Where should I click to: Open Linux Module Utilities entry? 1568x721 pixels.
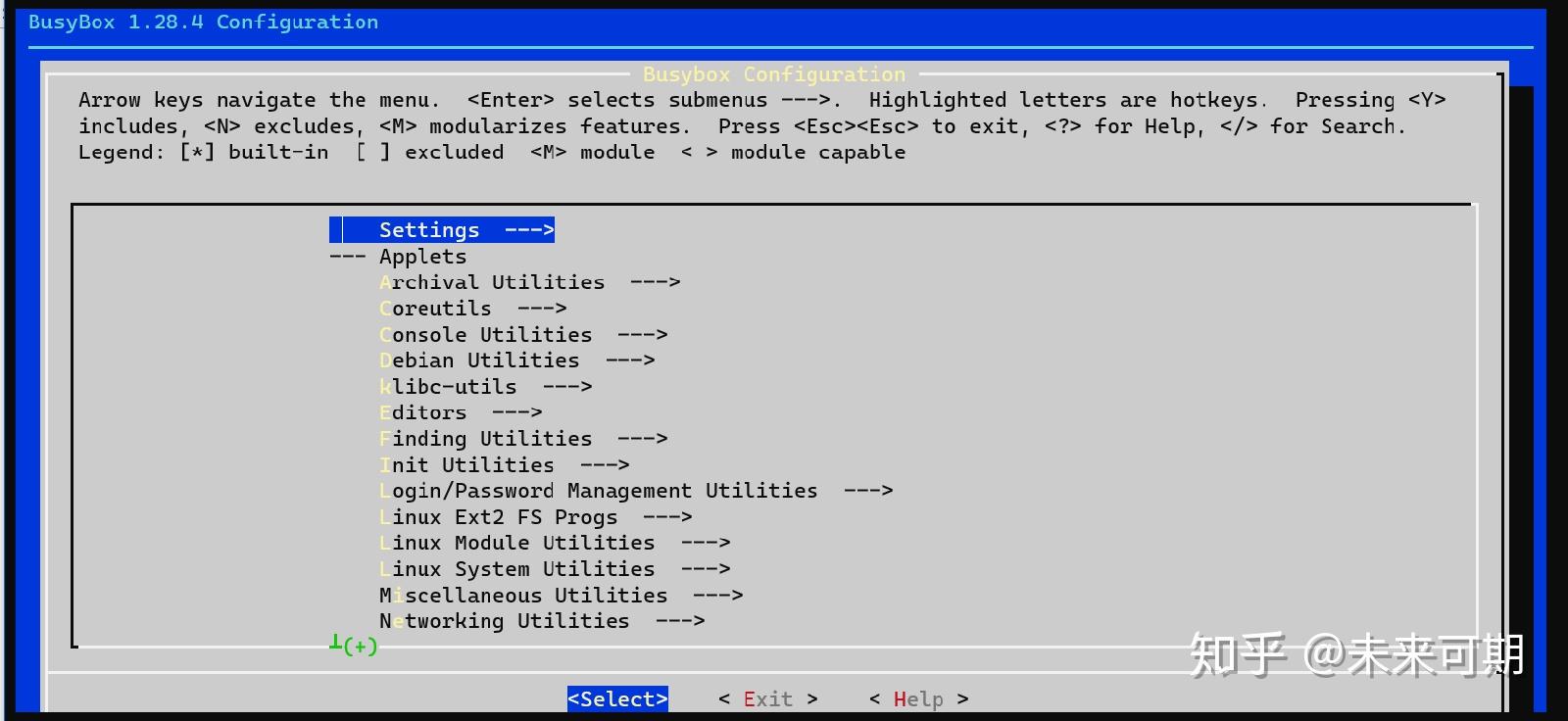point(555,543)
